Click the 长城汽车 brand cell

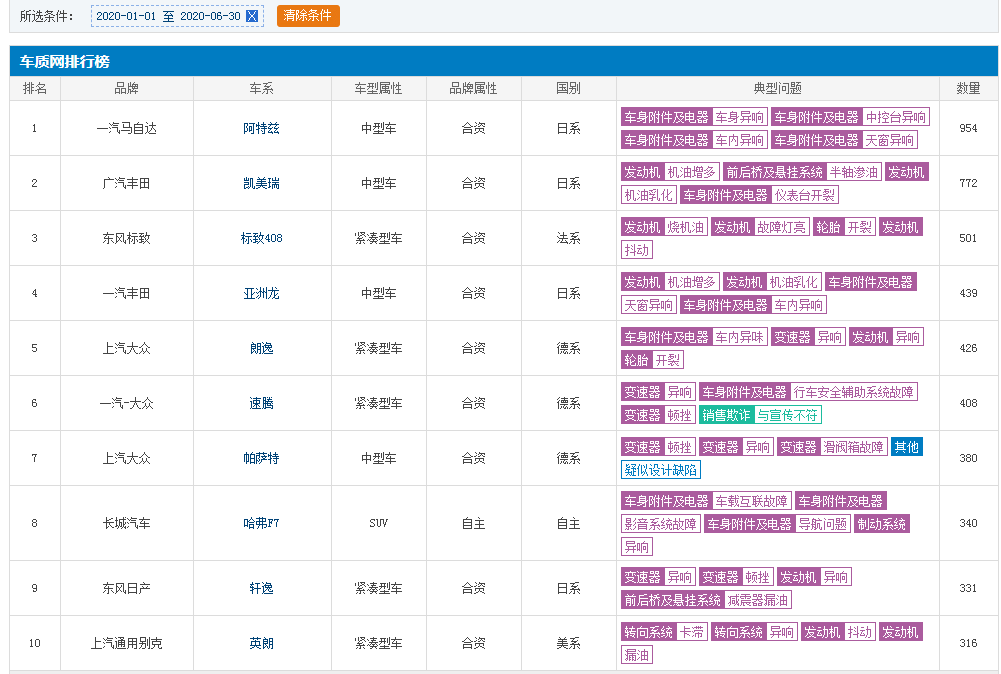tap(126, 523)
